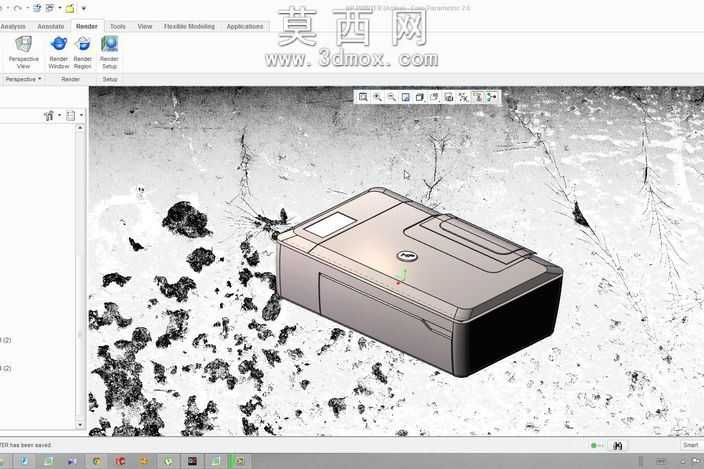Open black-and-red icon in Windows taskbar
Viewport: 704px width, 469px height.
point(192,461)
